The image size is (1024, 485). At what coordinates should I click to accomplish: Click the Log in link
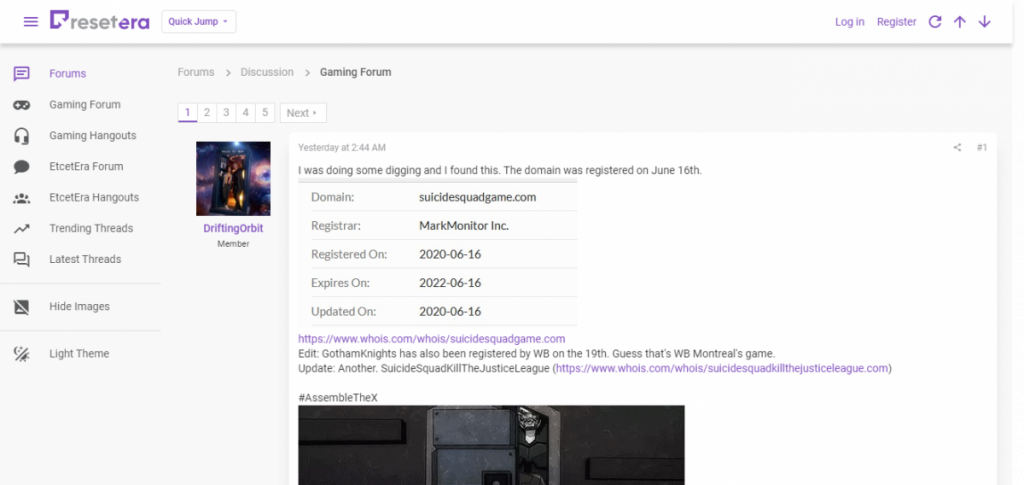tap(849, 22)
